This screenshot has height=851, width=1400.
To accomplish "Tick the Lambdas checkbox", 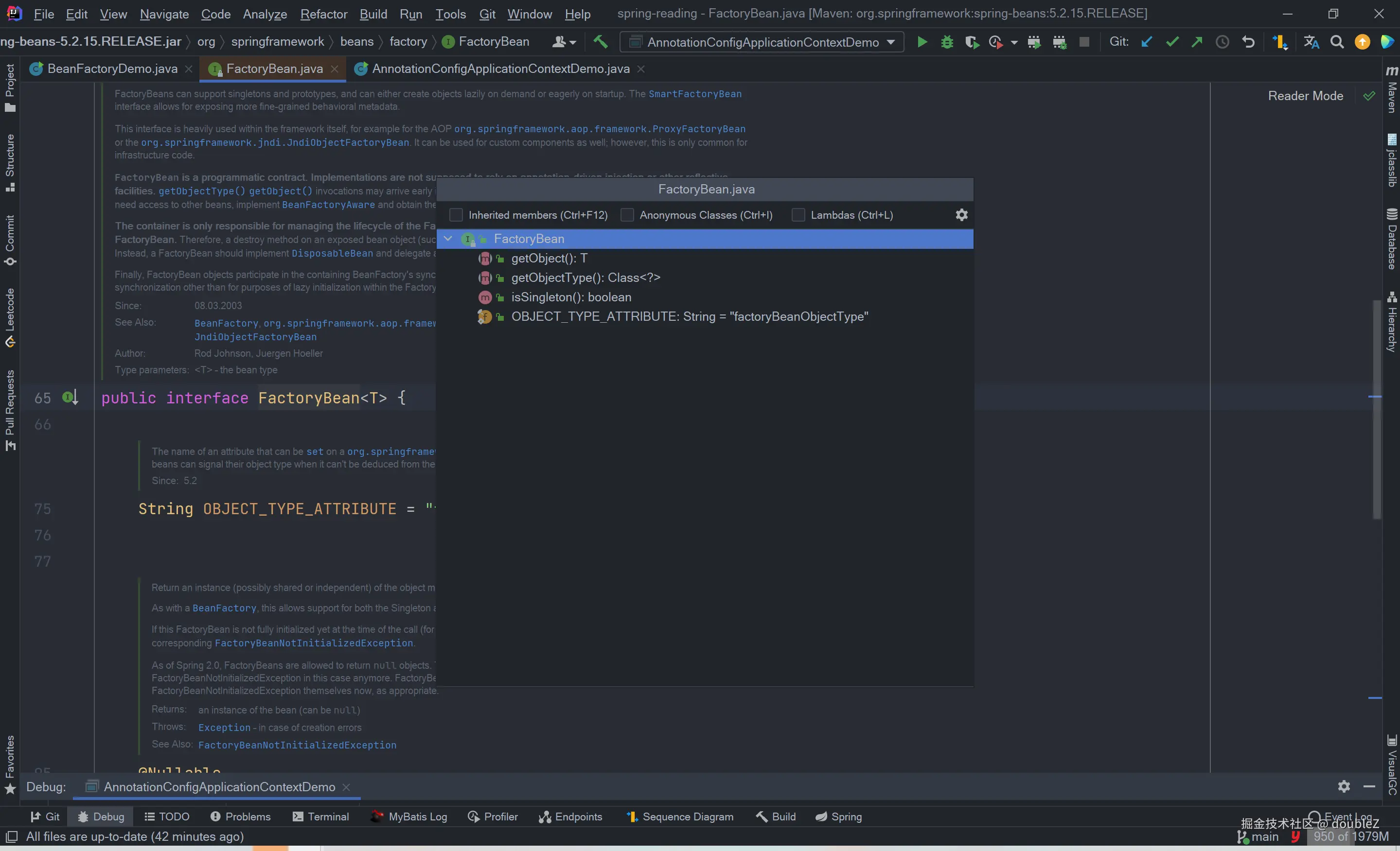I will coord(798,215).
